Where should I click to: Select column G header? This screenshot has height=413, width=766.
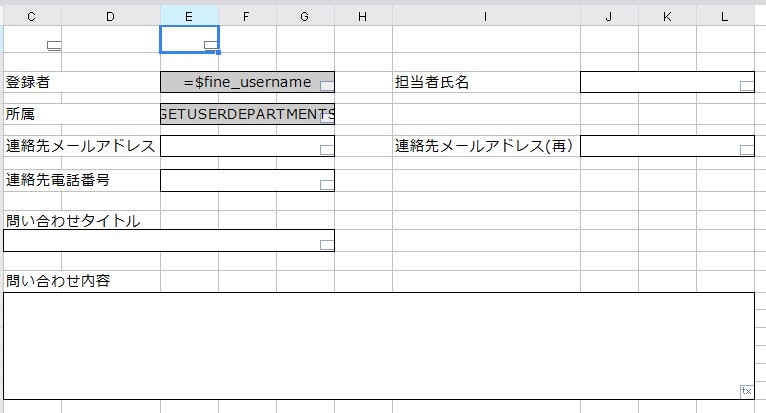(x=305, y=17)
